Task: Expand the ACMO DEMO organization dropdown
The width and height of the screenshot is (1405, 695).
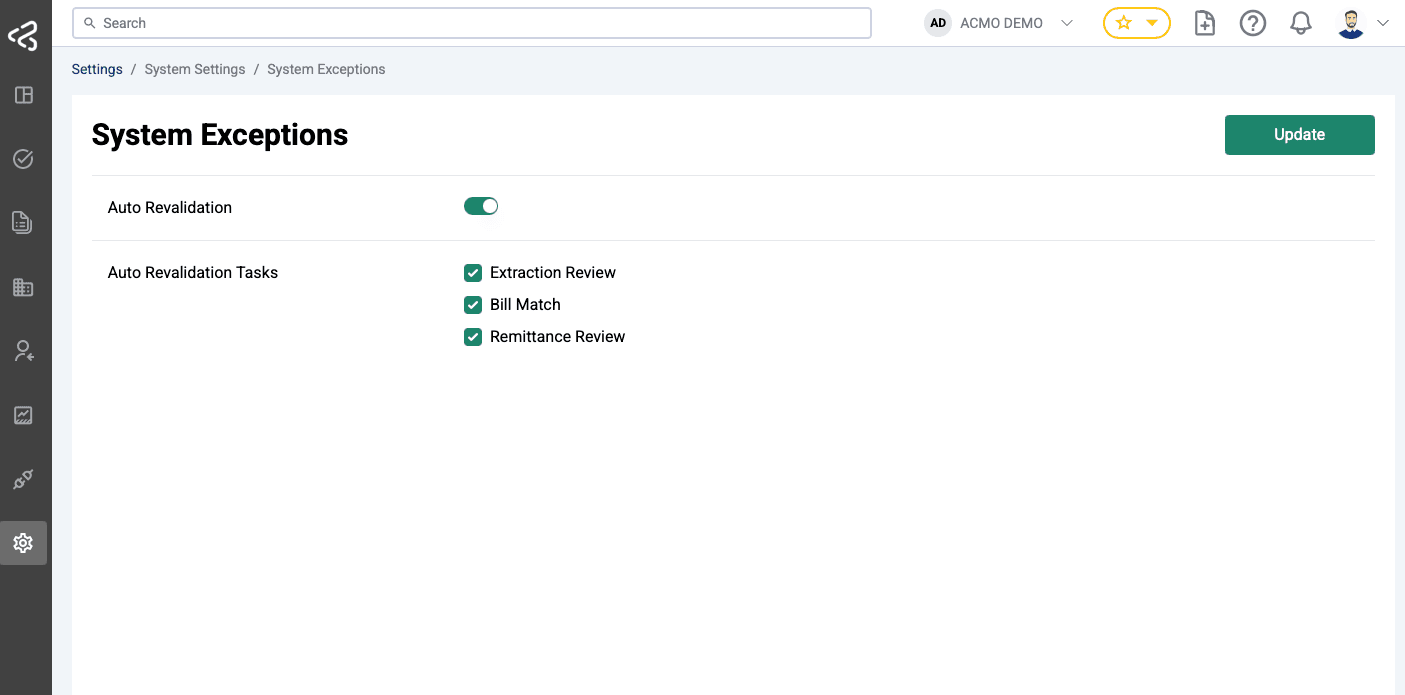Action: (1067, 22)
